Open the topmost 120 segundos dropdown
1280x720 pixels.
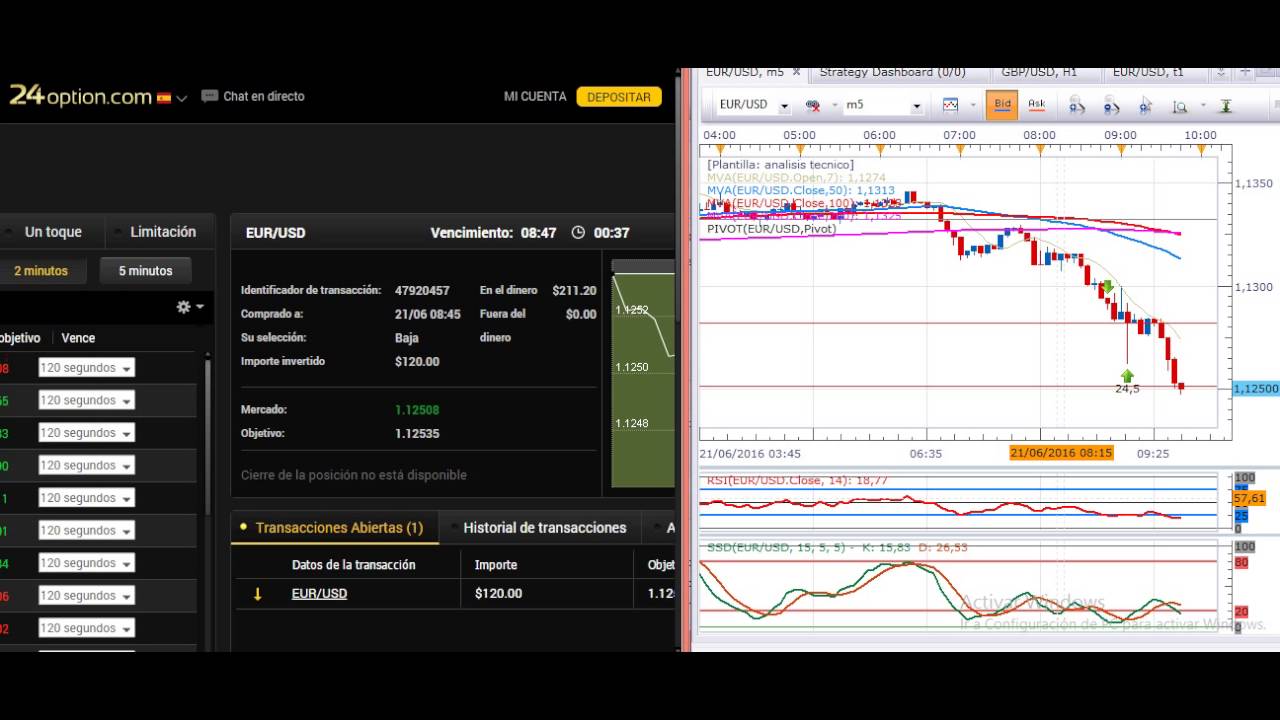click(86, 368)
